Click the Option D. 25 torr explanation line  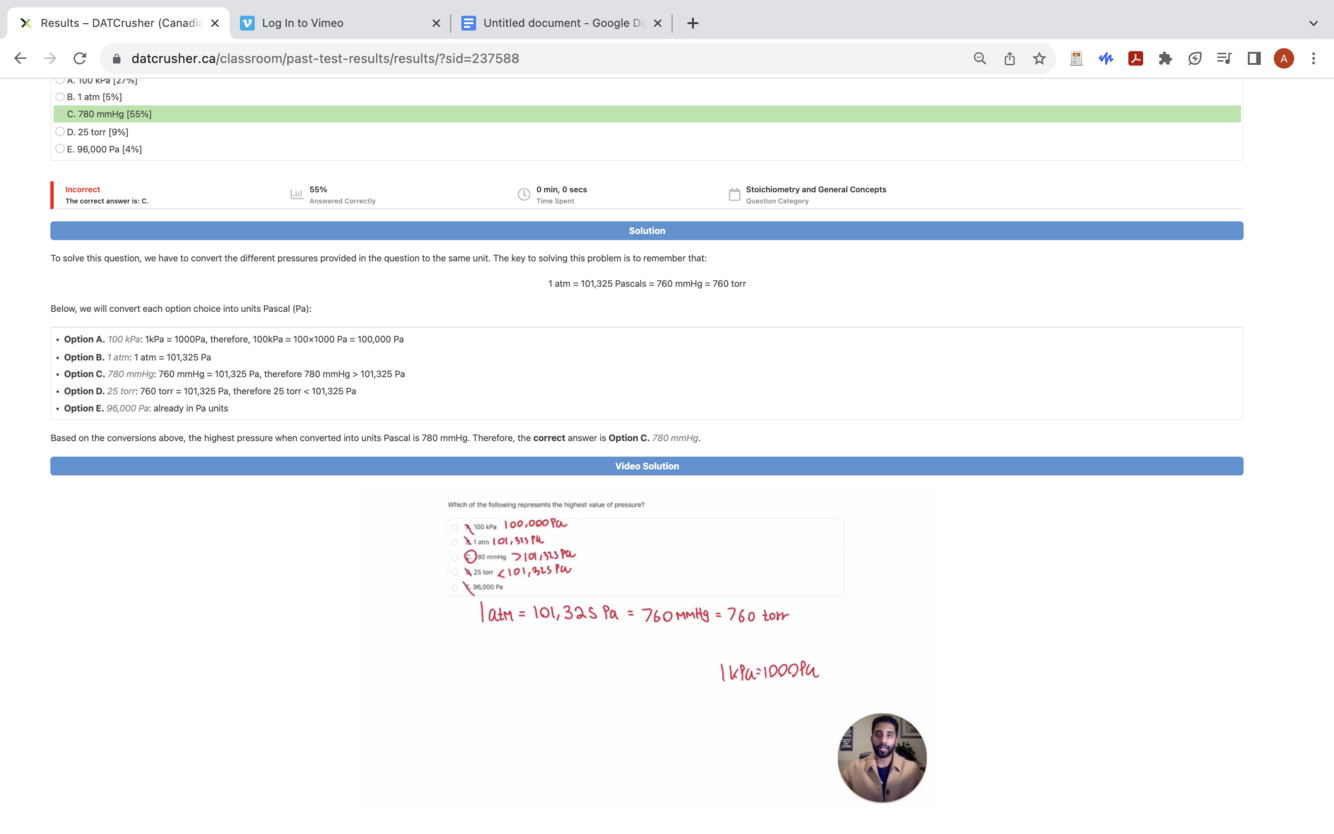point(210,391)
